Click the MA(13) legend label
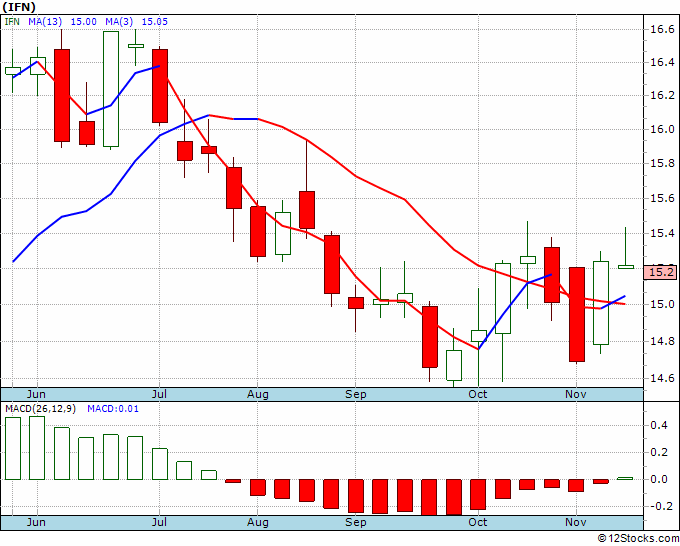 click(45, 22)
